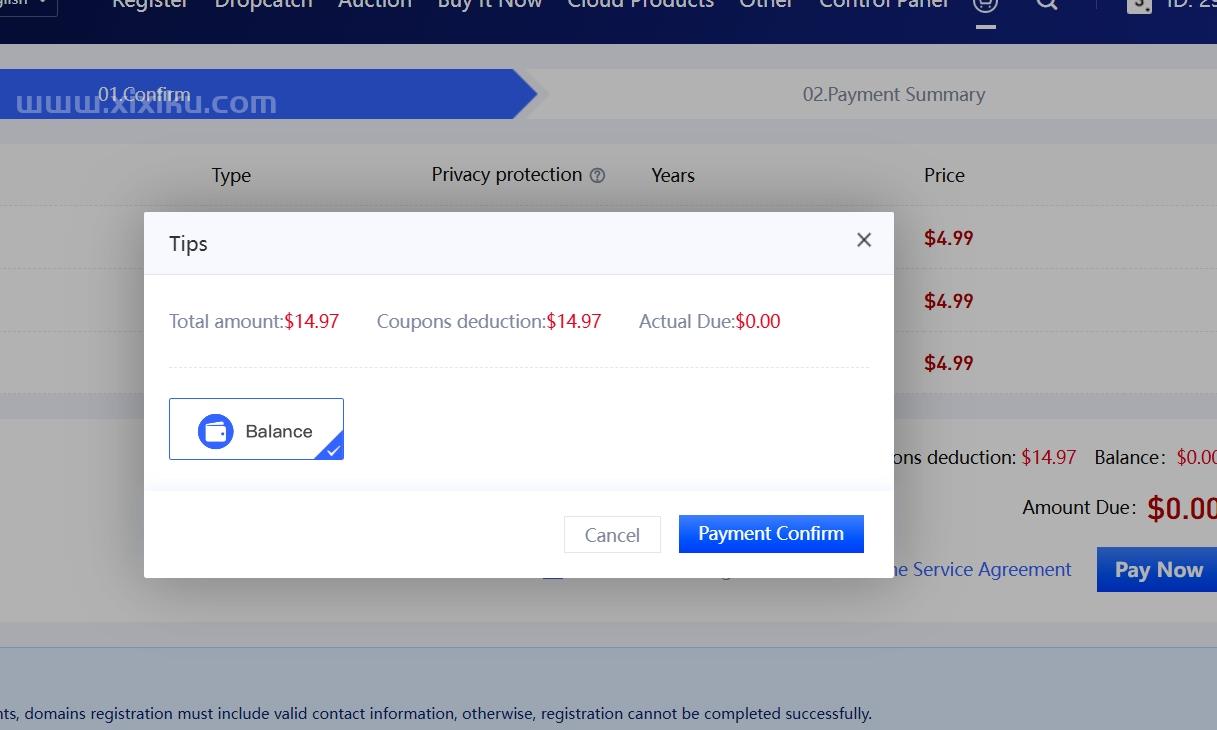
Task: Click the blue wallet icon
Action: pyautogui.click(x=215, y=431)
